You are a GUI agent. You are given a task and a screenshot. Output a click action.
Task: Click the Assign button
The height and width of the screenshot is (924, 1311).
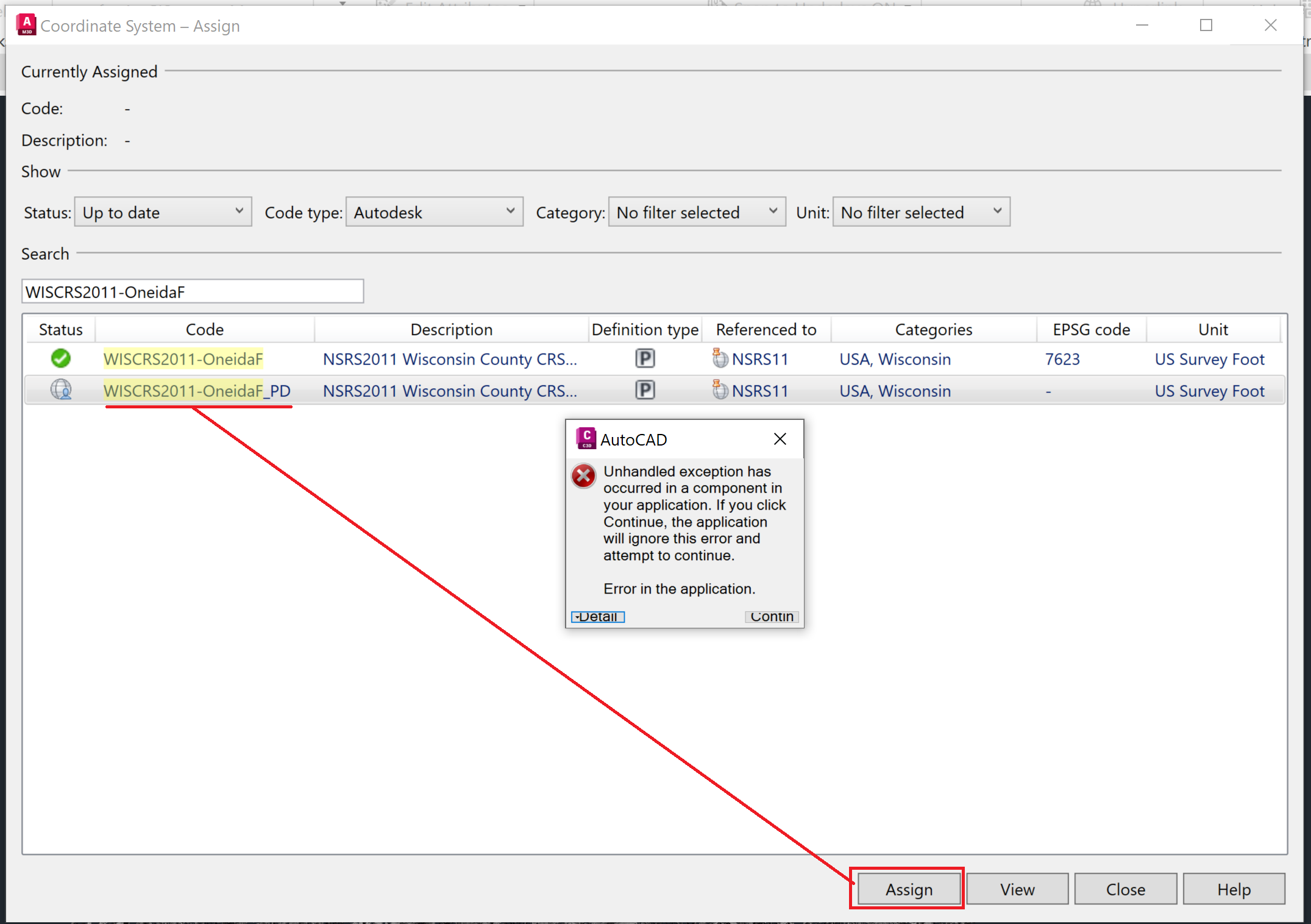tap(908, 889)
